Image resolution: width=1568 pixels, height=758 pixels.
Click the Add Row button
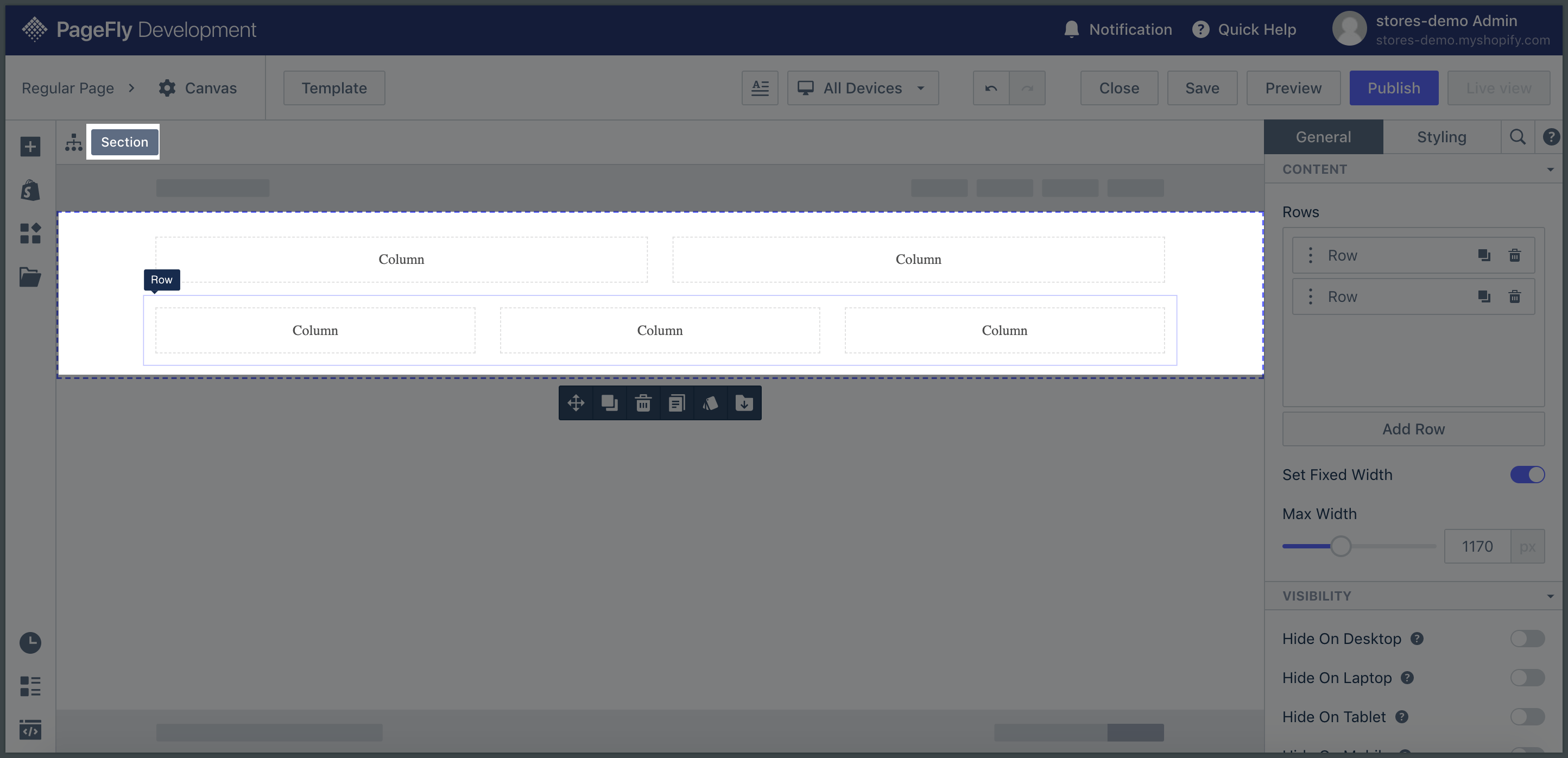coord(1413,428)
